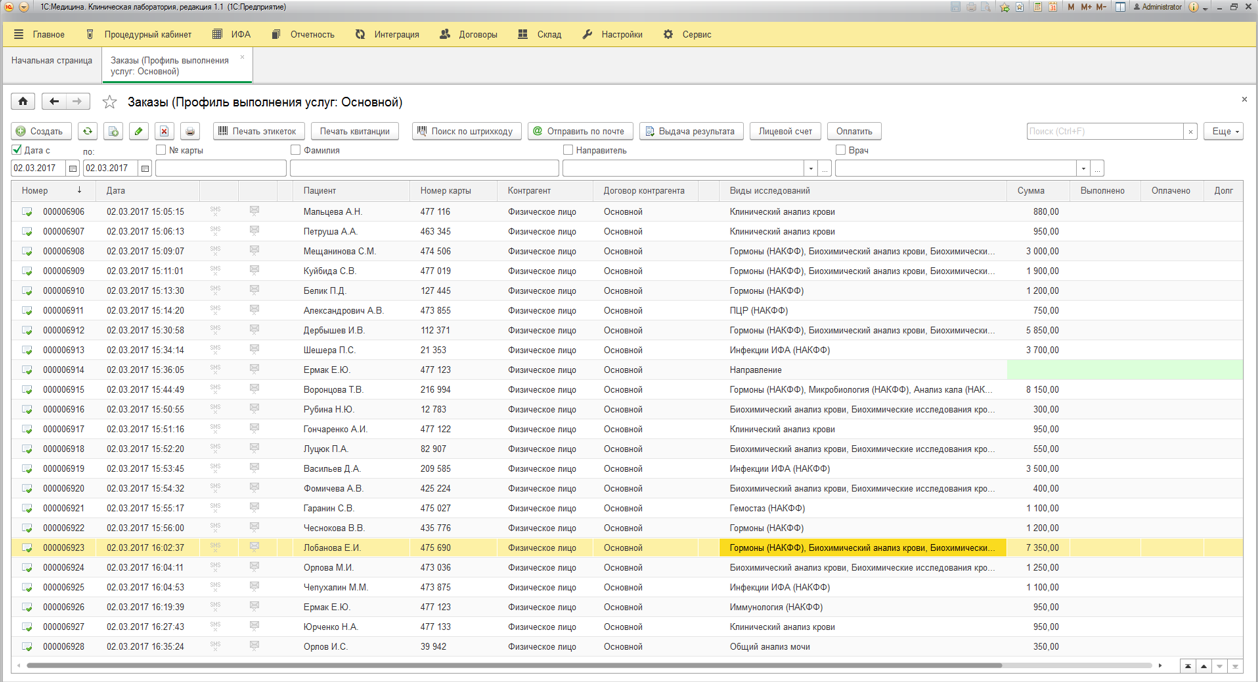Tick the Врач filter checkbox
This screenshot has height=682, width=1258.
[840, 150]
